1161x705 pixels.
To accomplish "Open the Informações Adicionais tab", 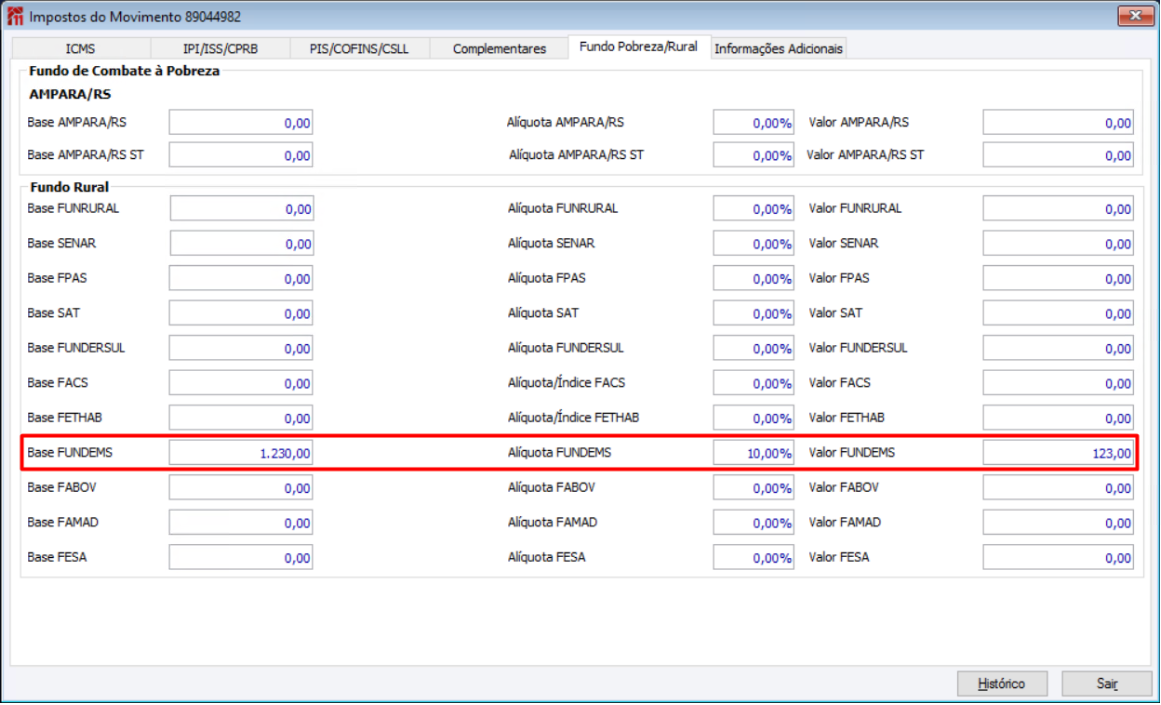I will 778,49.
